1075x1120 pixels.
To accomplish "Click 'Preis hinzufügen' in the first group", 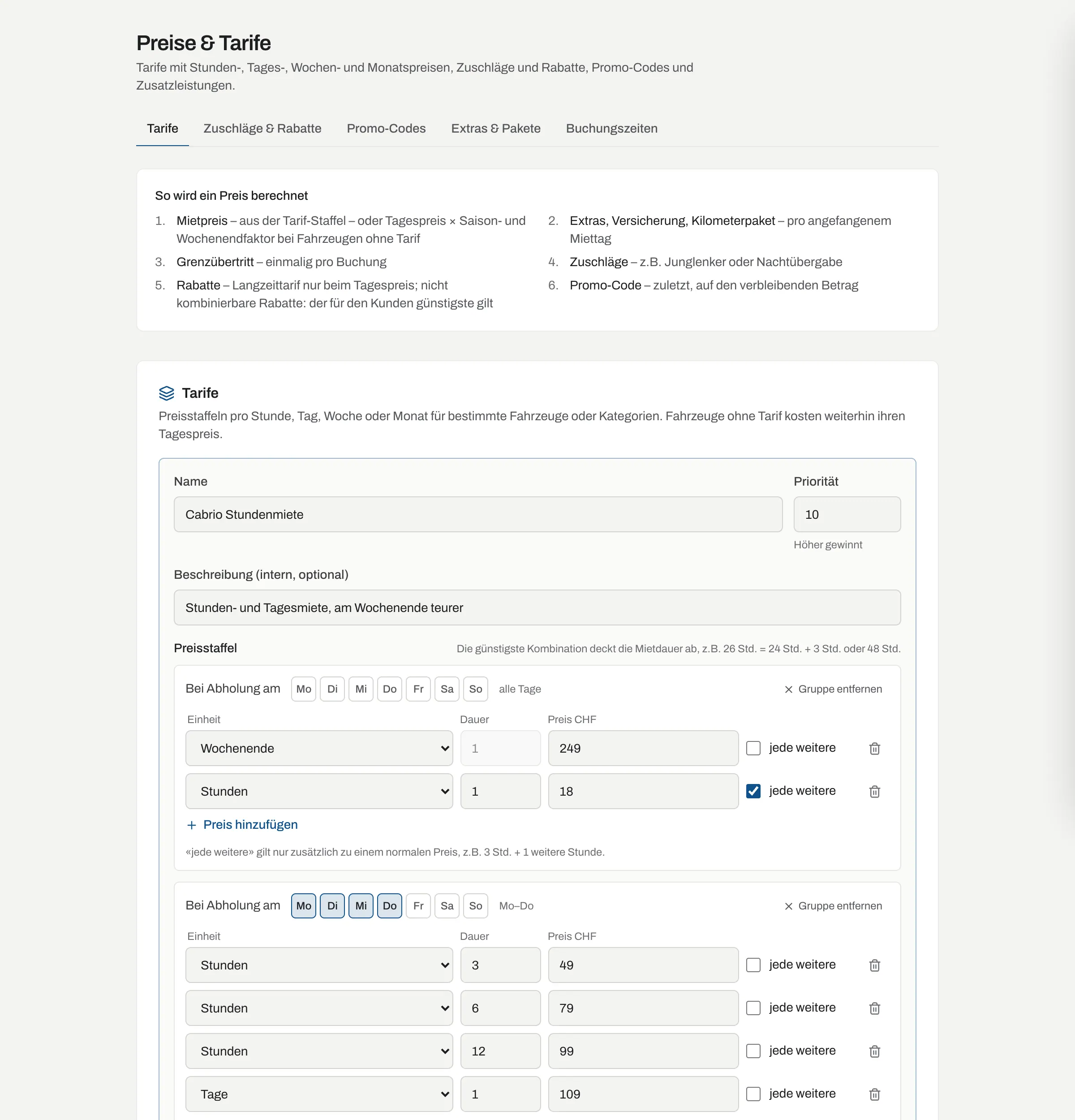I will pos(242,825).
